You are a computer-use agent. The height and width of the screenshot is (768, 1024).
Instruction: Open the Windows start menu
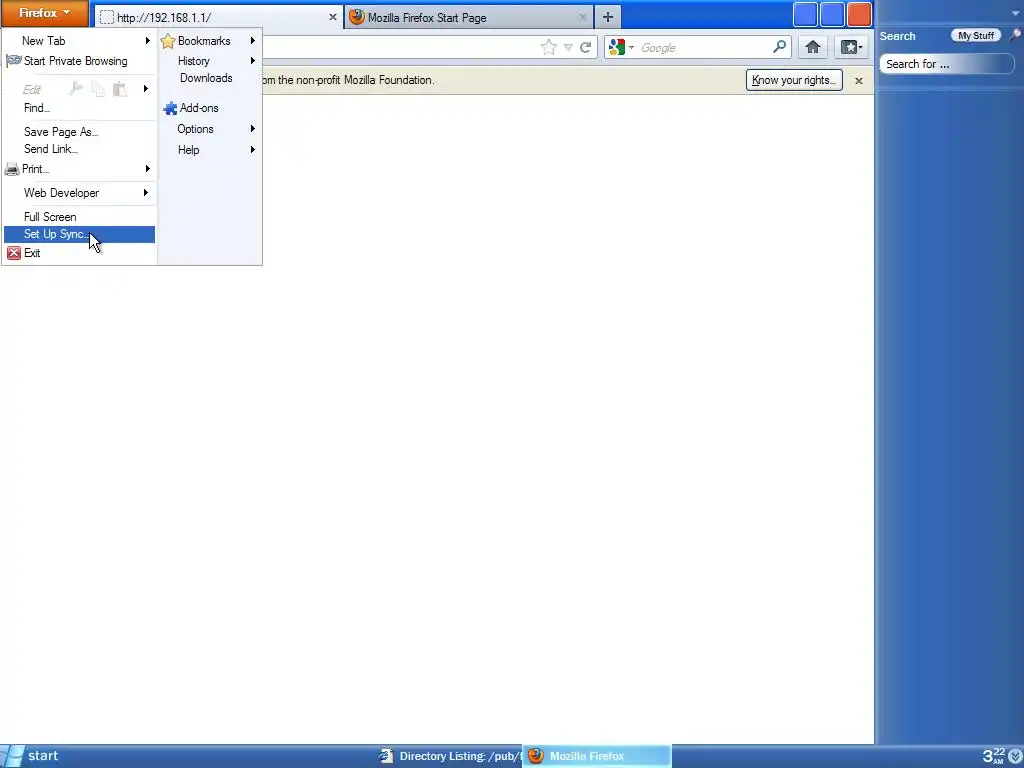click(x=31, y=756)
